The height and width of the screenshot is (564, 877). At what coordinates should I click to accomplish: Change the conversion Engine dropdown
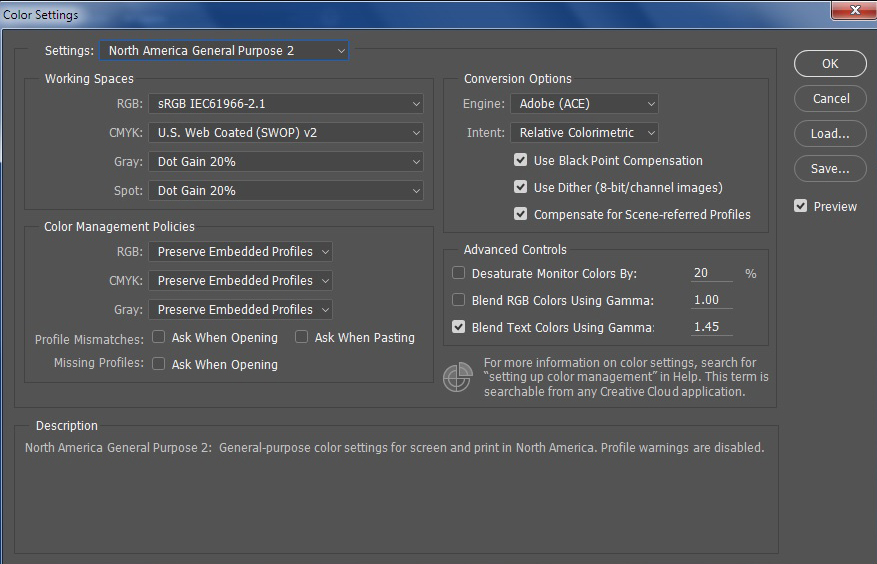tap(584, 103)
